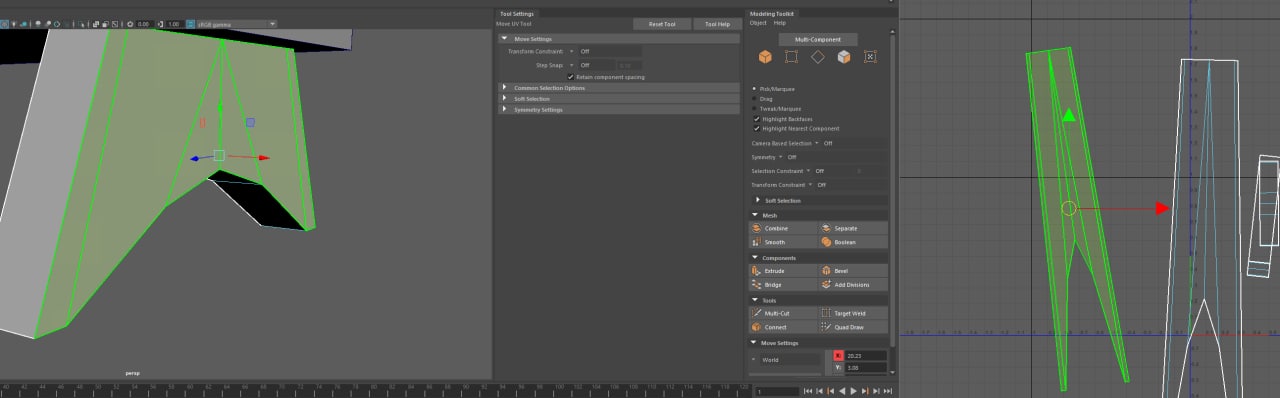
Task: Open Selection Constraint dropdown
Action: [809, 171]
